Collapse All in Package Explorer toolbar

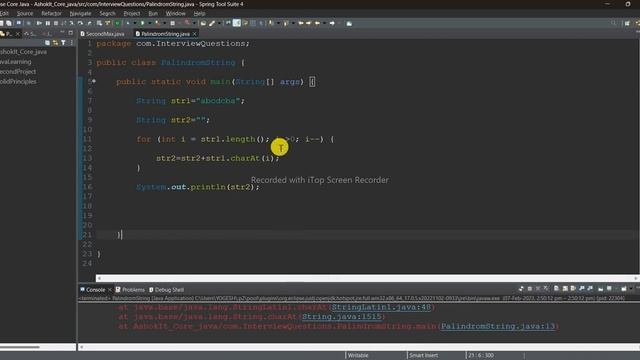[47, 42]
